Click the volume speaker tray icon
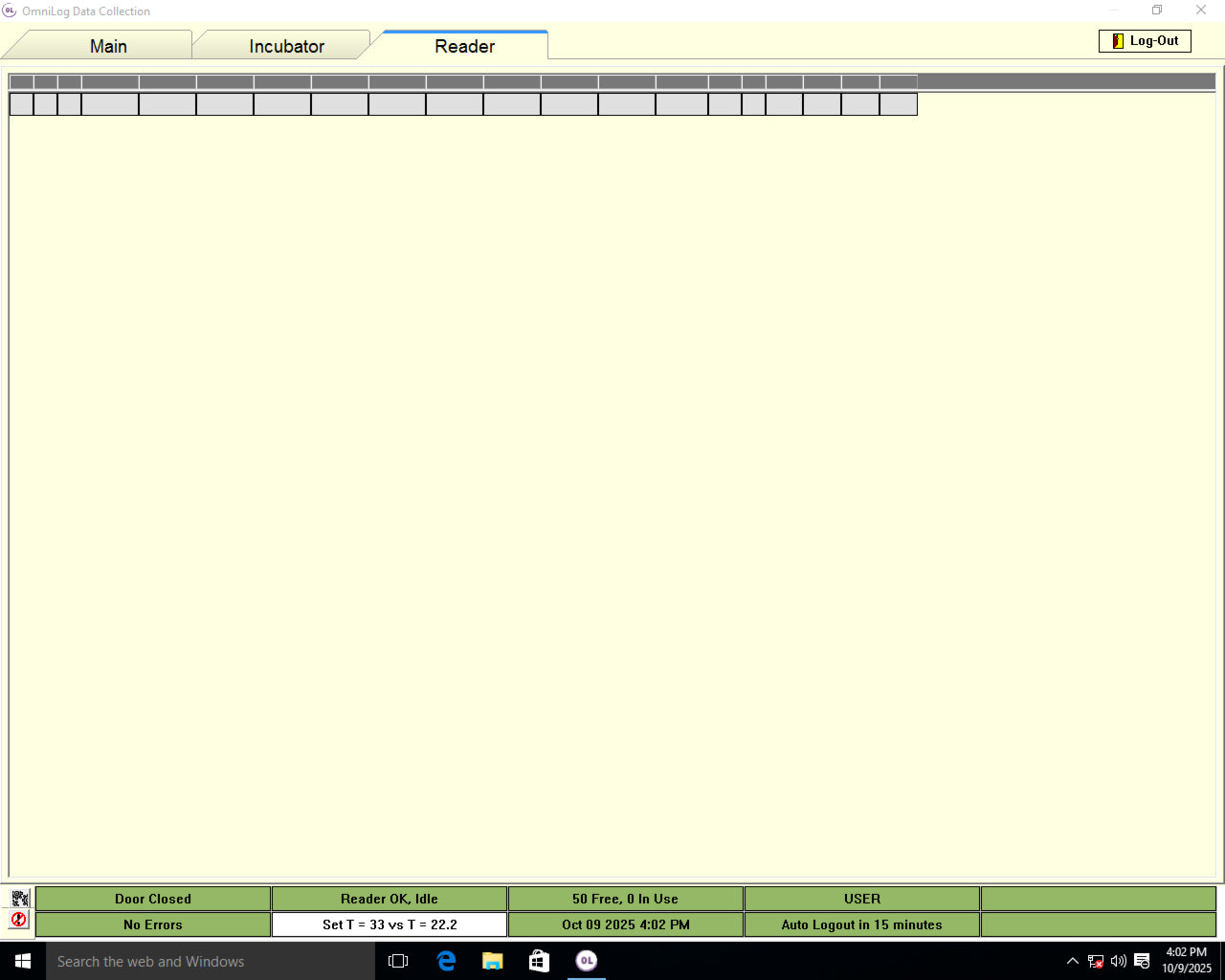This screenshot has width=1225, height=980. (x=1118, y=961)
